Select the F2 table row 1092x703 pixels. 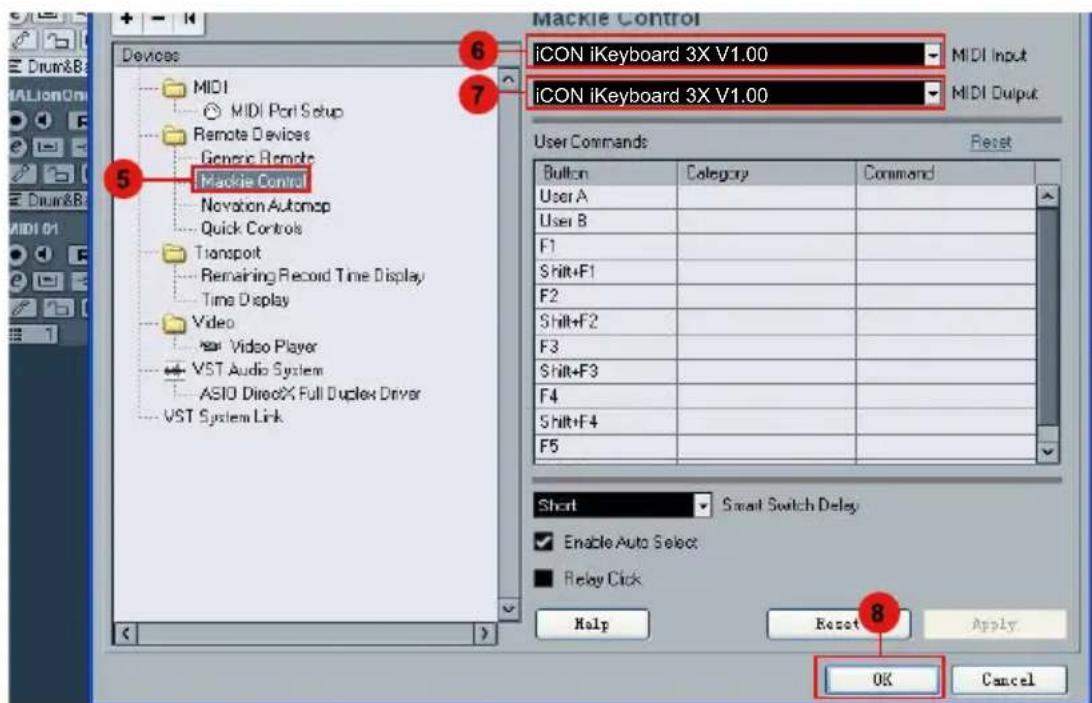coord(785,296)
